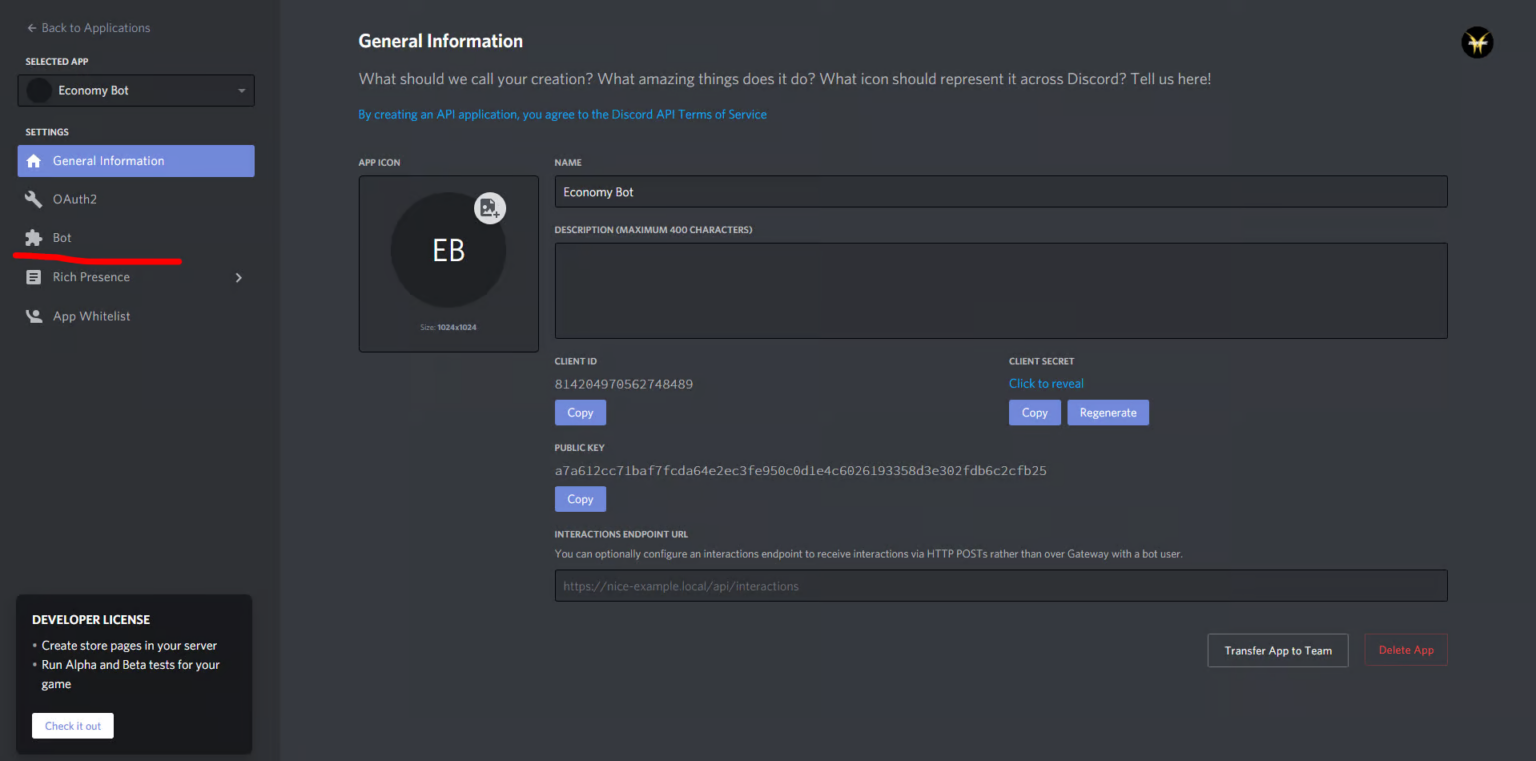Click the App Whitelist person icon
This screenshot has width=1536, height=761.
tap(34, 316)
